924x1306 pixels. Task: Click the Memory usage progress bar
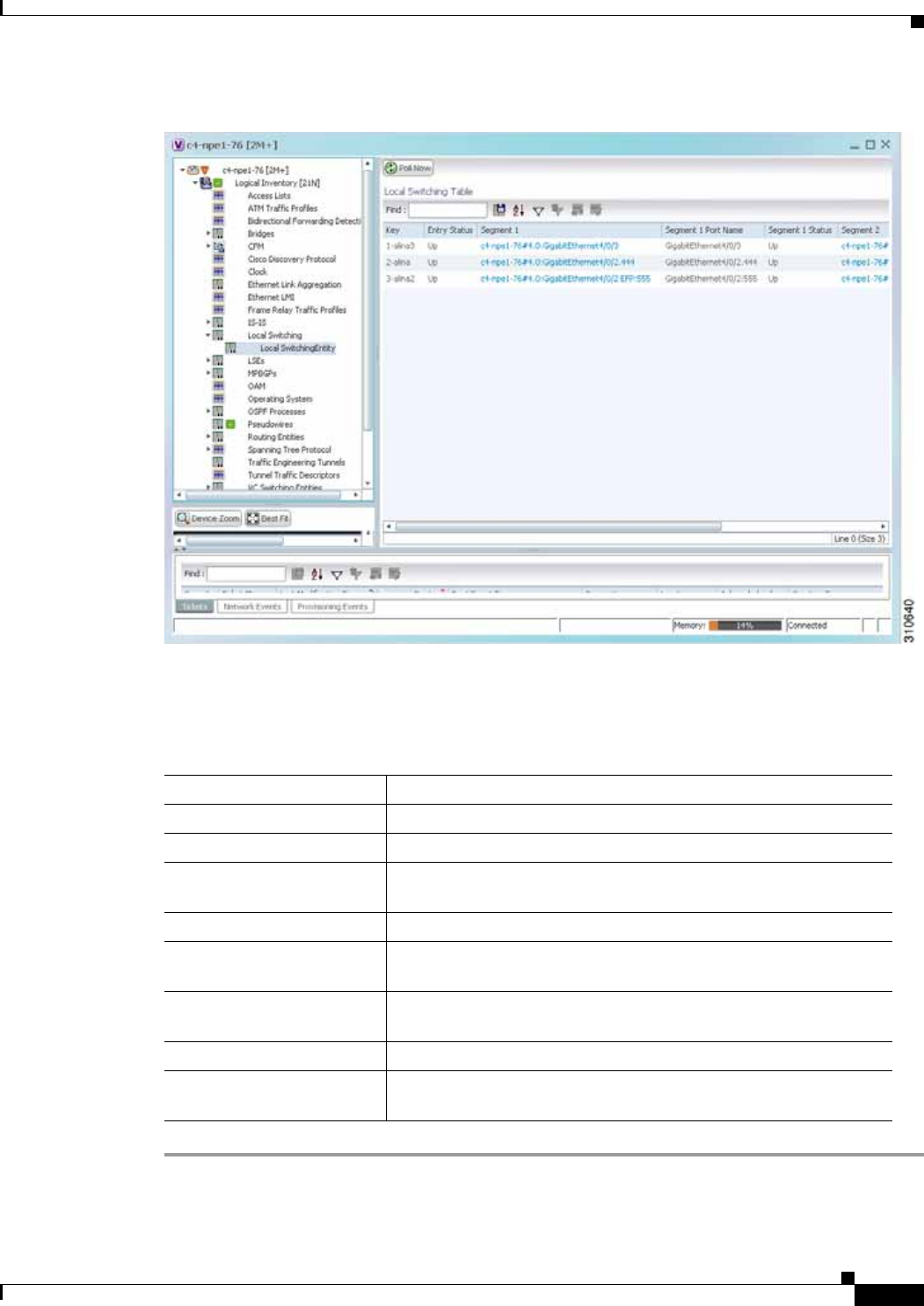point(745,625)
